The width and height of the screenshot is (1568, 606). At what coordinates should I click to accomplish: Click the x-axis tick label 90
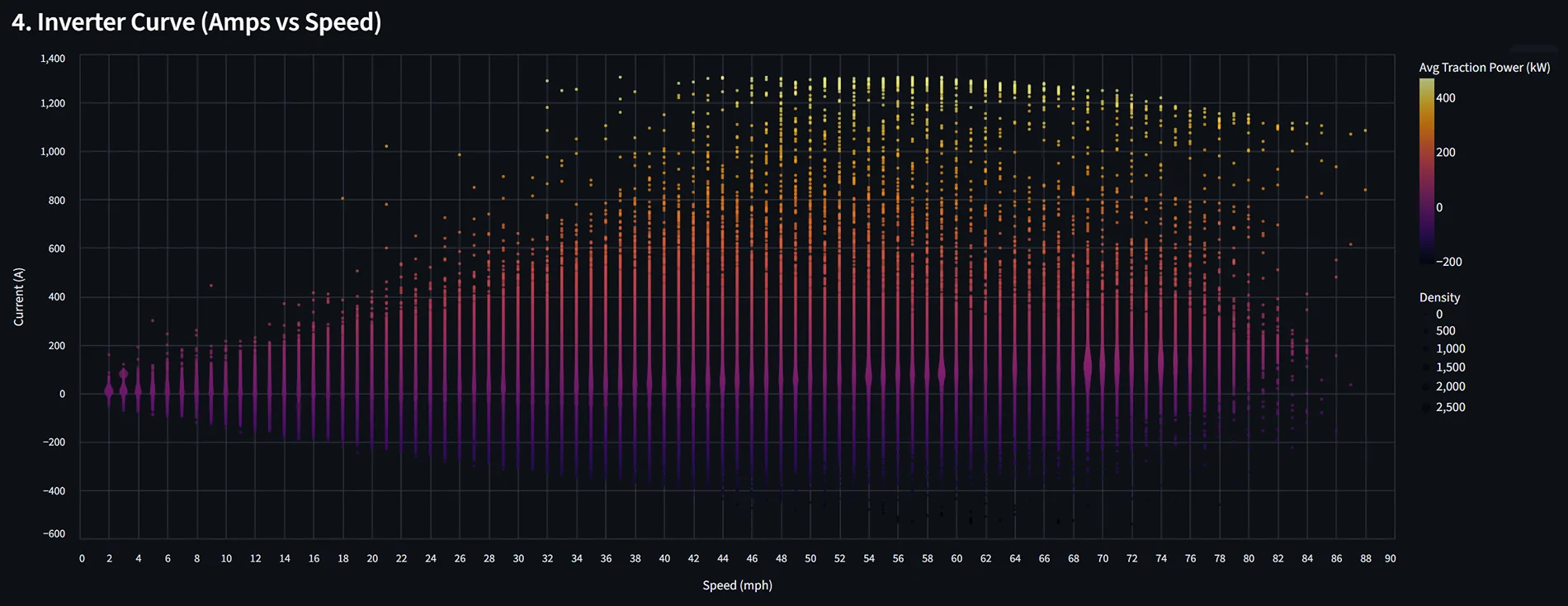coord(1390,559)
